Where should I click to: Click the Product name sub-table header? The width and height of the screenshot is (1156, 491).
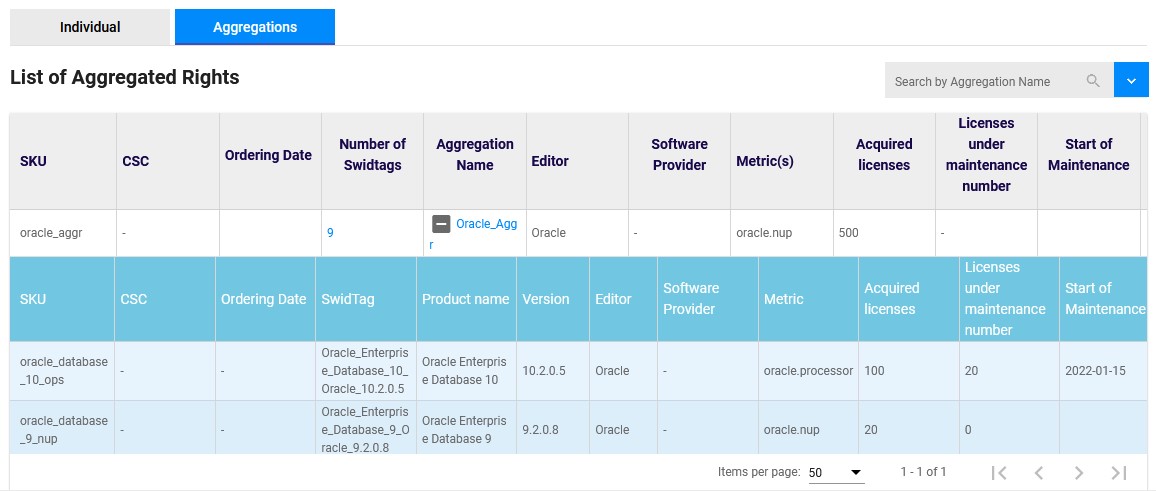[x=465, y=299]
